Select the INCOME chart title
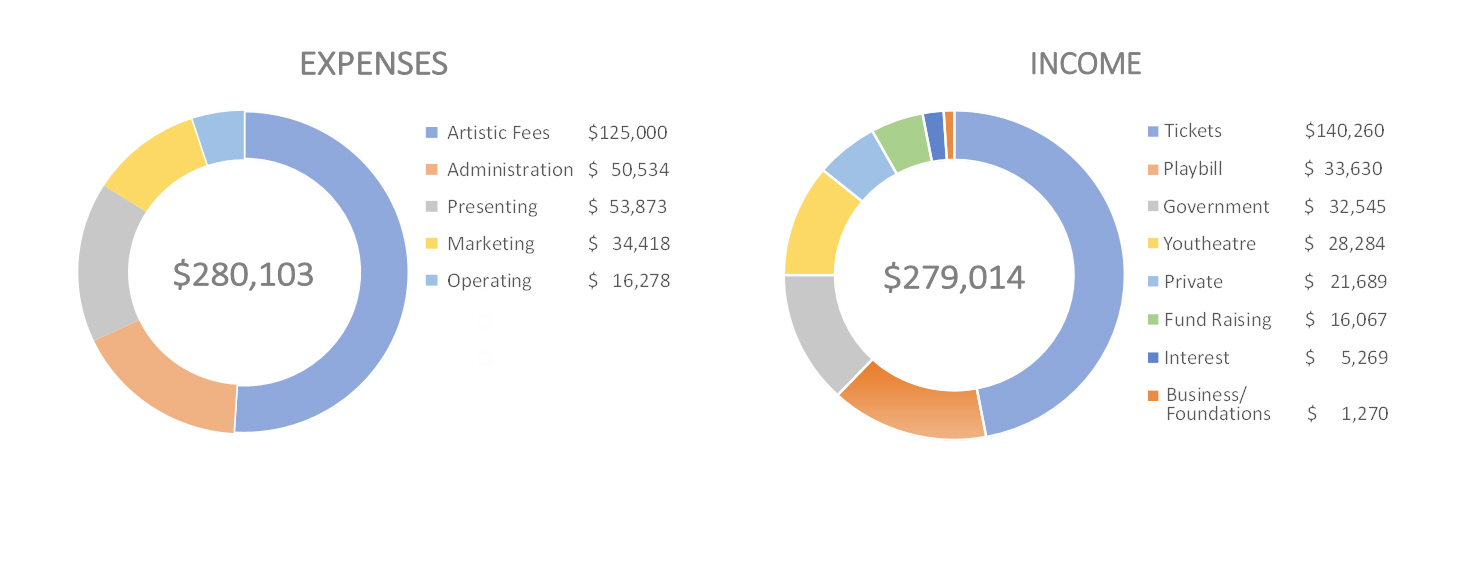The width and height of the screenshot is (1457, 564). [1085, 64]
